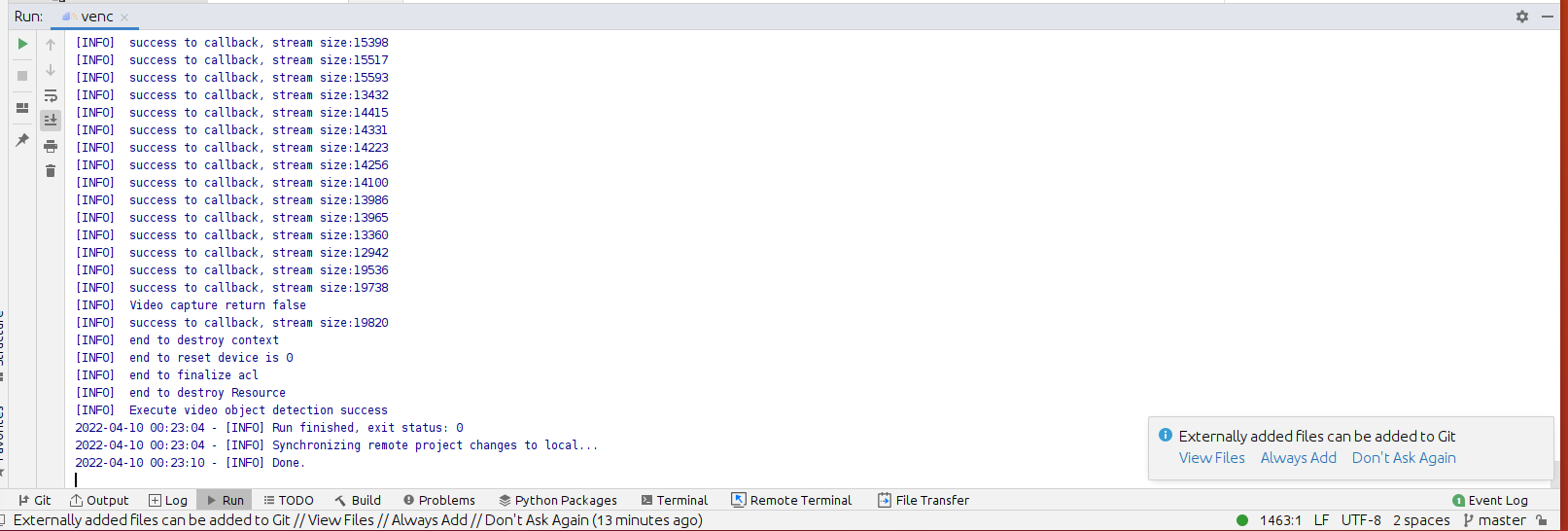Toggle the Run tool window button
This screenshot has height=531, width=1568.
pyautogui.click(x=225, y=500)
